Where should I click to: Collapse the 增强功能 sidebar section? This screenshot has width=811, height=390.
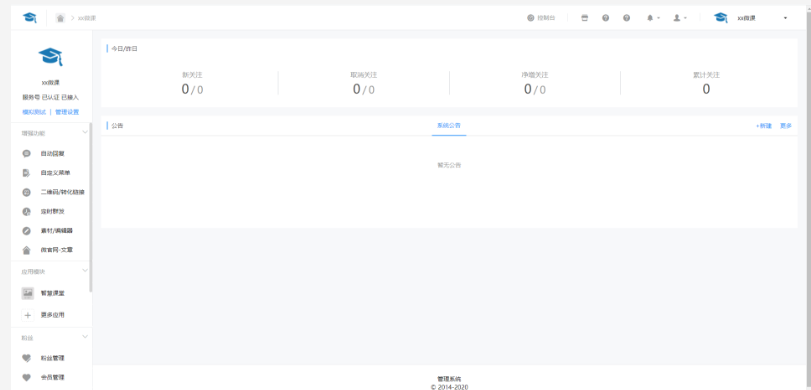coord(85,132)
